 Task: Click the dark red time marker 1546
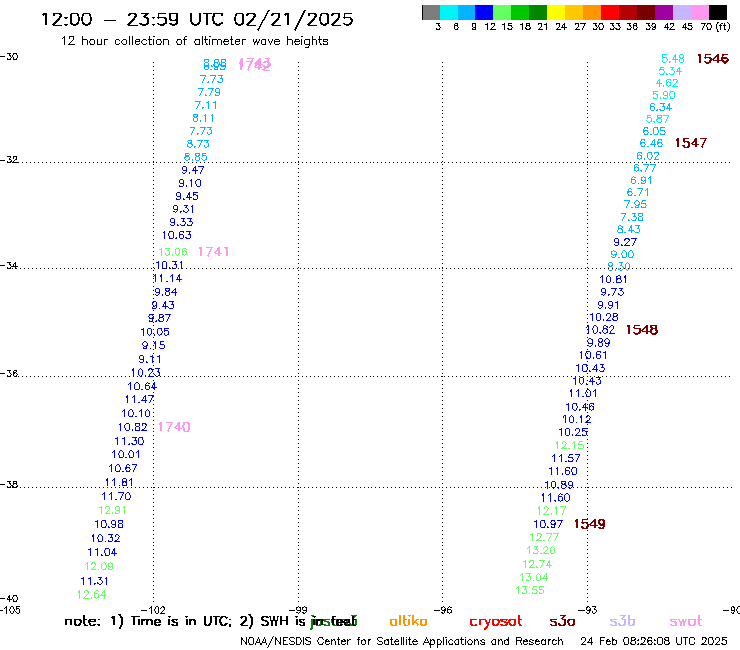pyautogui.click(x=713, y=59)
